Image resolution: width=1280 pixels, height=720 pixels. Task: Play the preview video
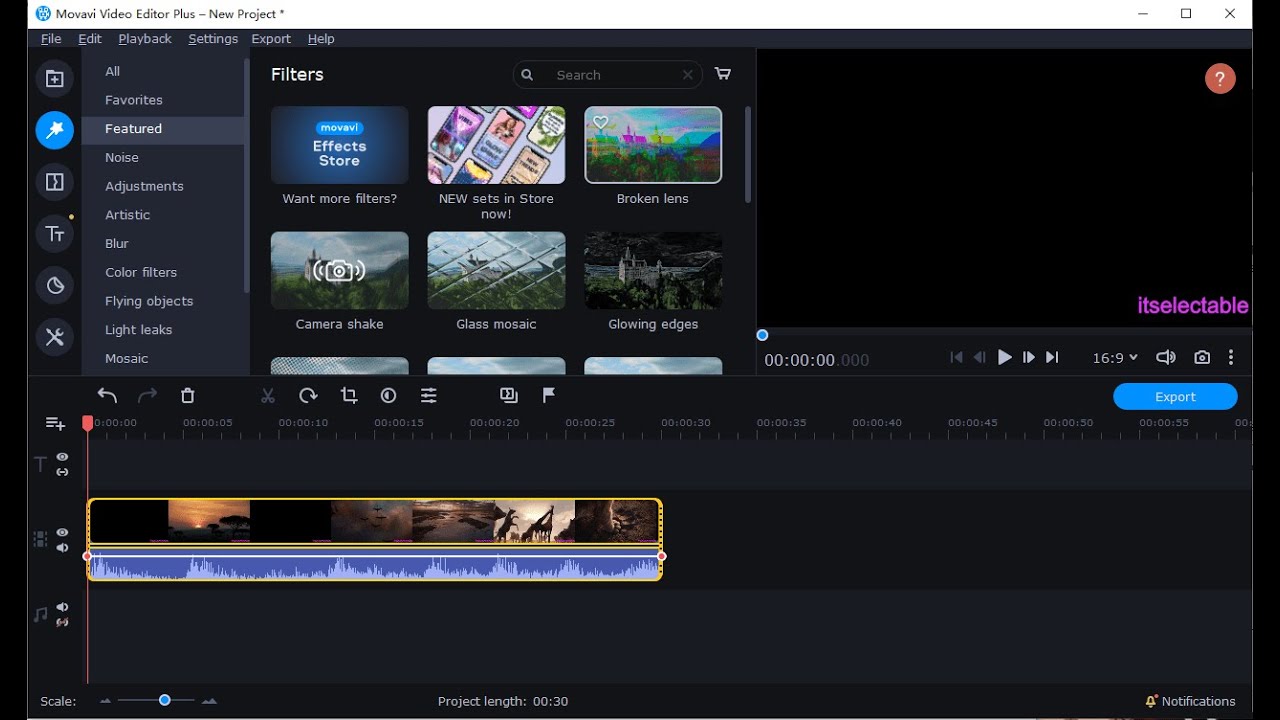pos(1005,358)
